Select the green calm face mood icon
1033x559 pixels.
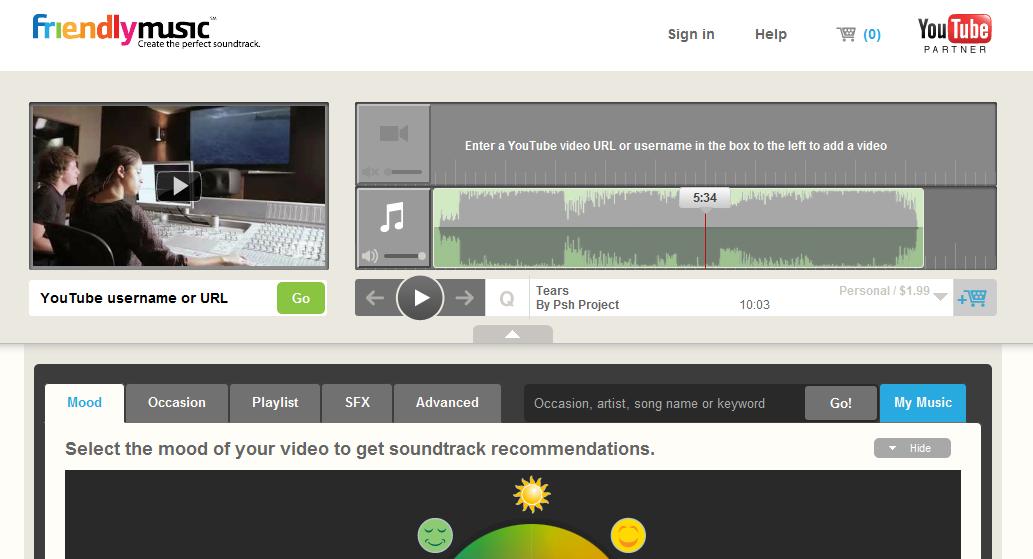435,535
